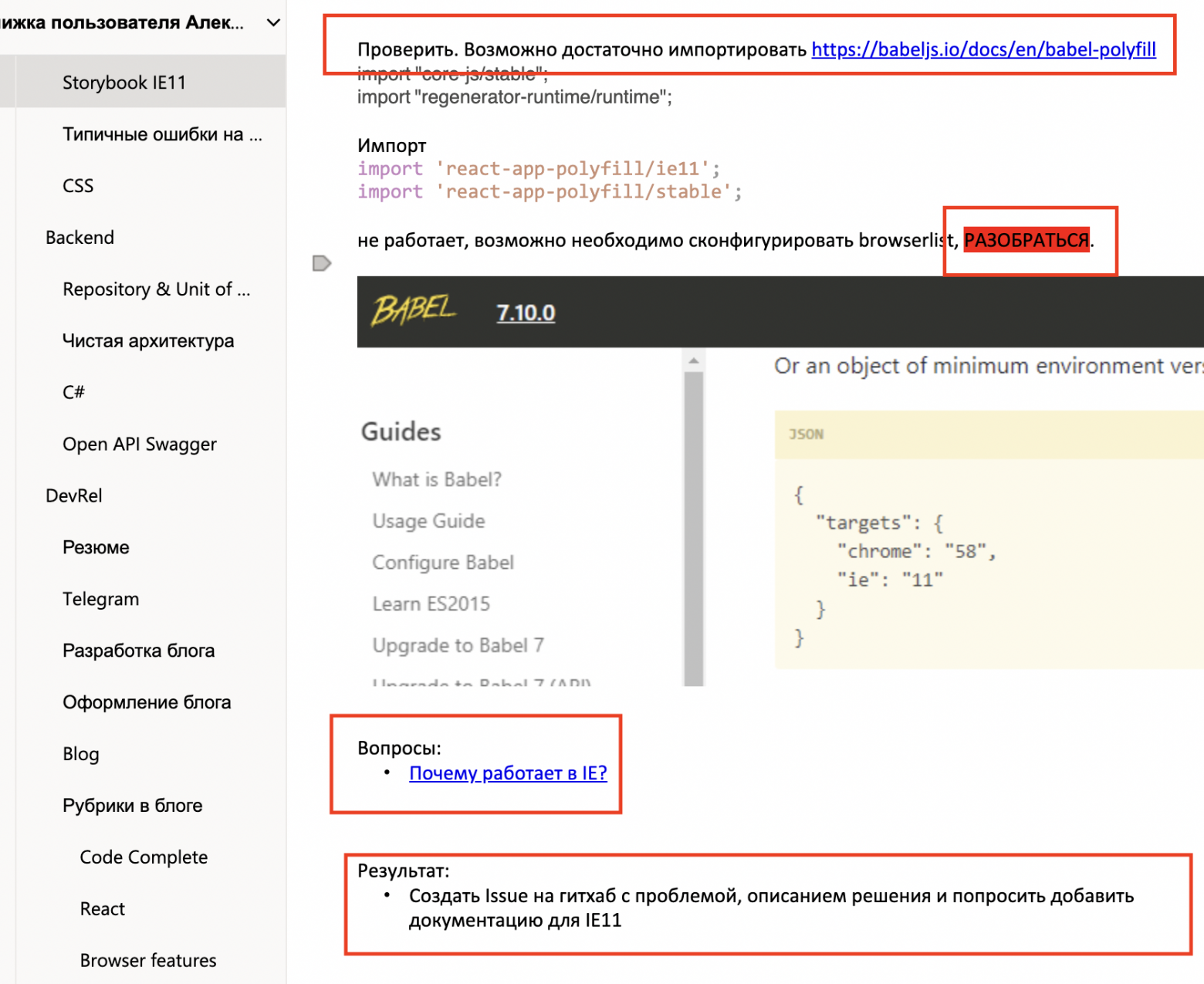Click the 'Вопросы:' text
This screenshot has height=984, width=1204.
pos(399,749)
